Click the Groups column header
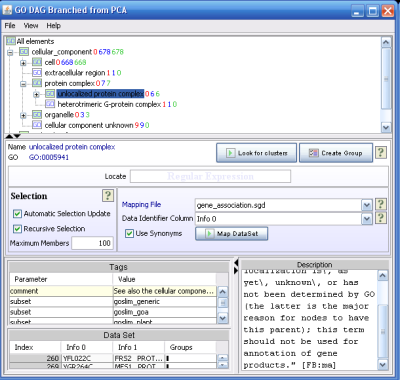Image resolution: width=400 pixels, height=380 pixels. click(191, 347)
